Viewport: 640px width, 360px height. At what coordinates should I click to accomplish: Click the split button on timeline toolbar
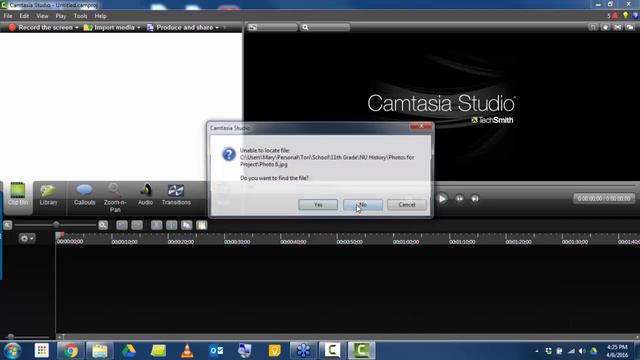click(x=171, y=225)
